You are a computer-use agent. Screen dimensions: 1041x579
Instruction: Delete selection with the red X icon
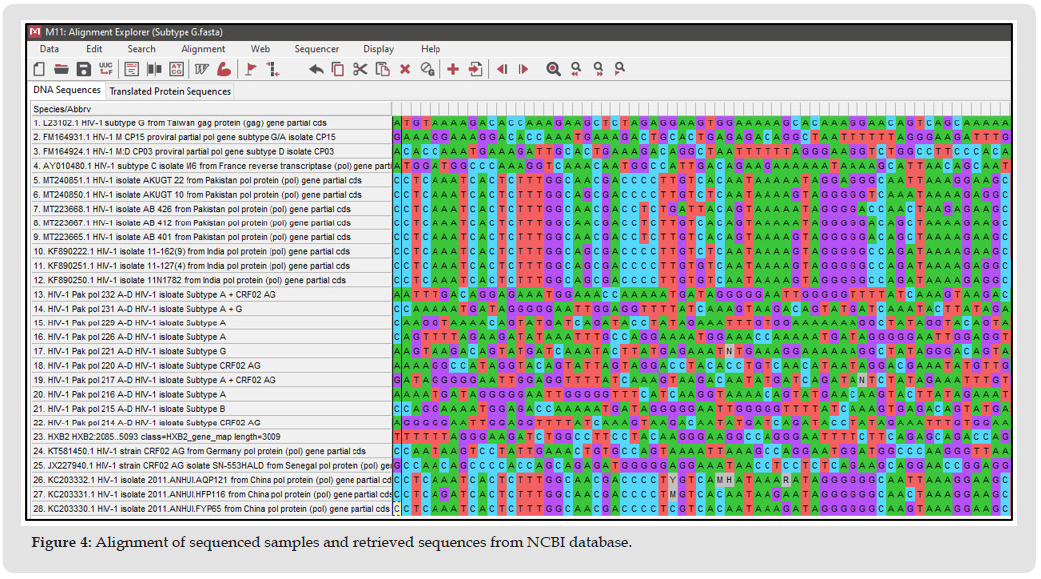pos(405,69)
